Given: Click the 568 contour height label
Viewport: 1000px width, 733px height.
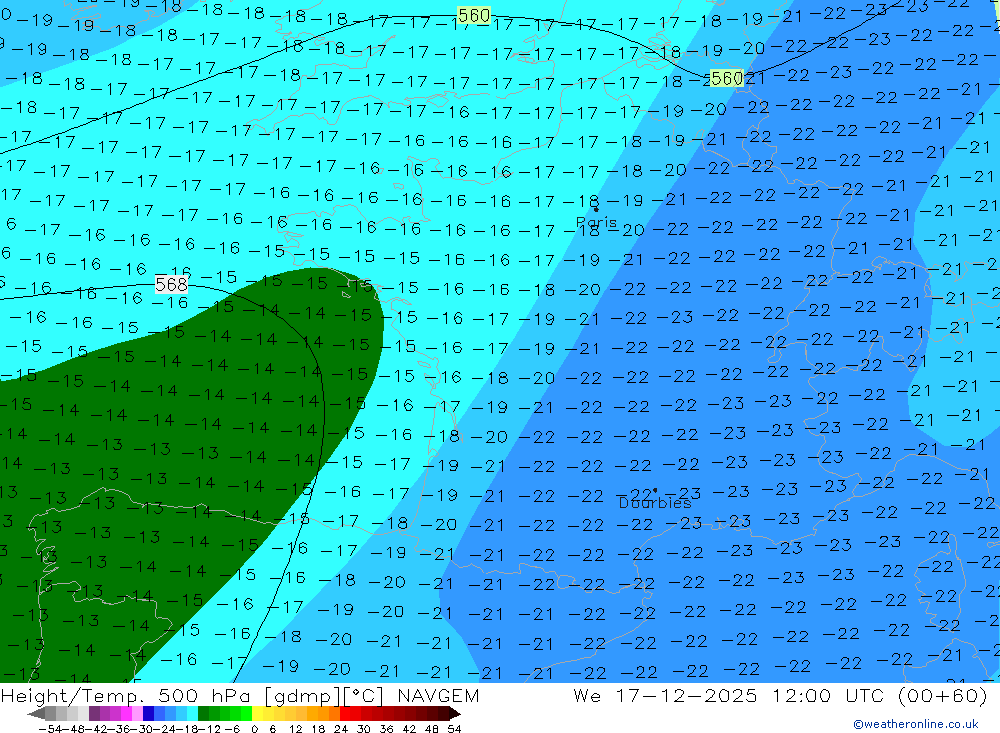Looking at the screenshot, I should (x=172, y=284).
